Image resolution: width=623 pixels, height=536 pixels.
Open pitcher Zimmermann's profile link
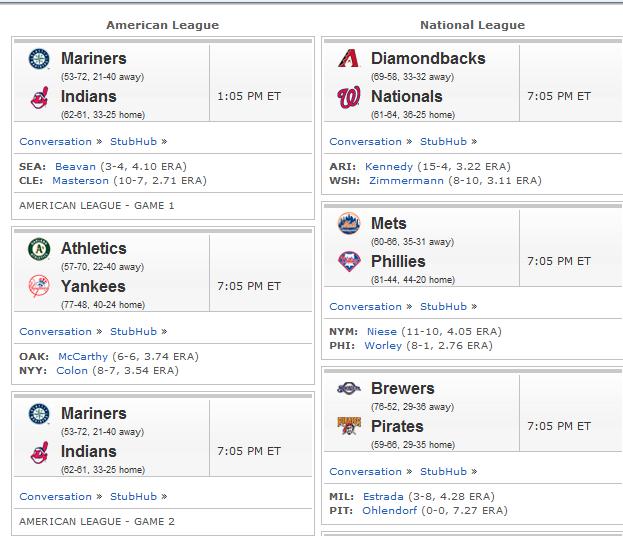pos(406,181)
